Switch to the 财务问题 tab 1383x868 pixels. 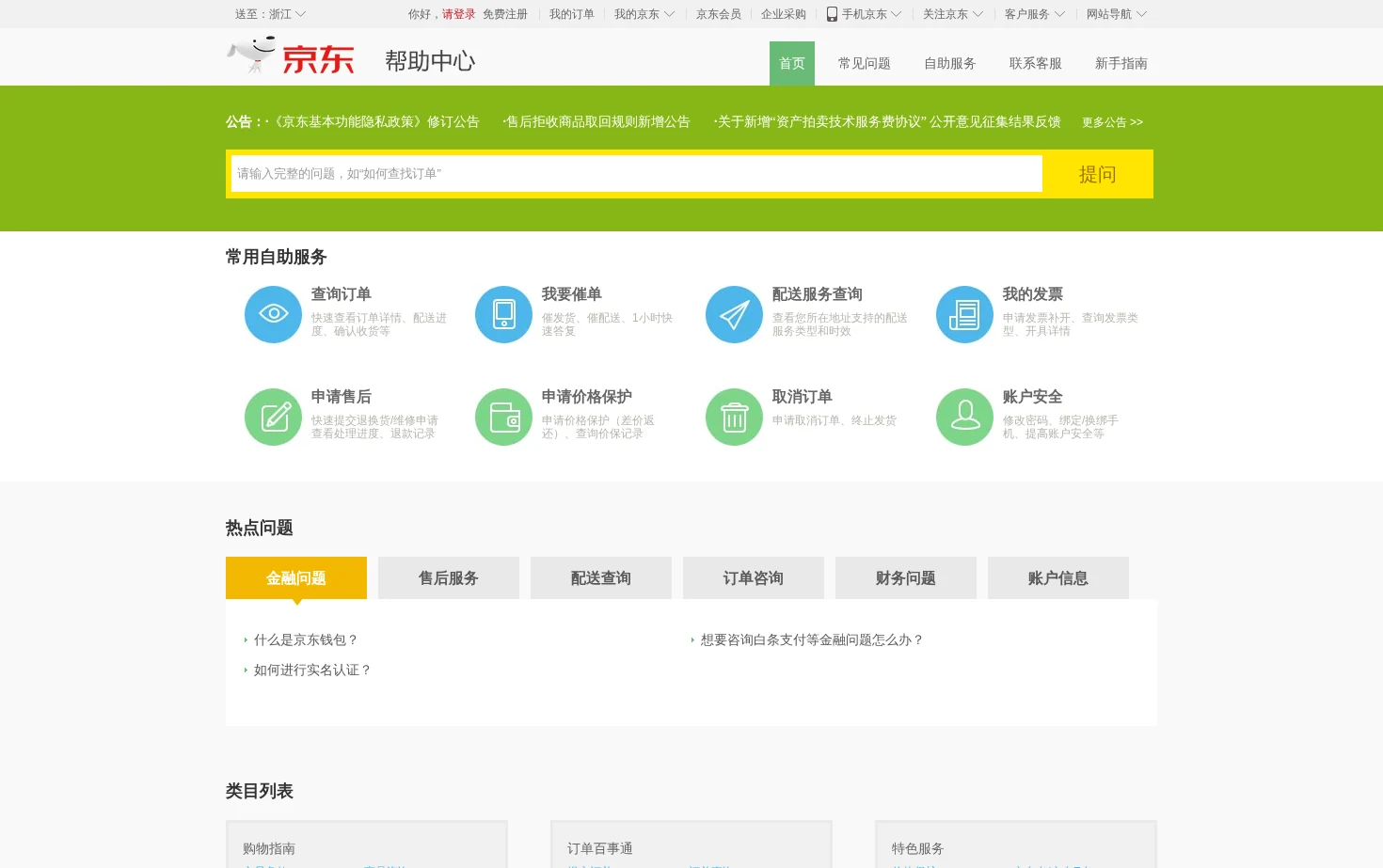coord(906,577)
